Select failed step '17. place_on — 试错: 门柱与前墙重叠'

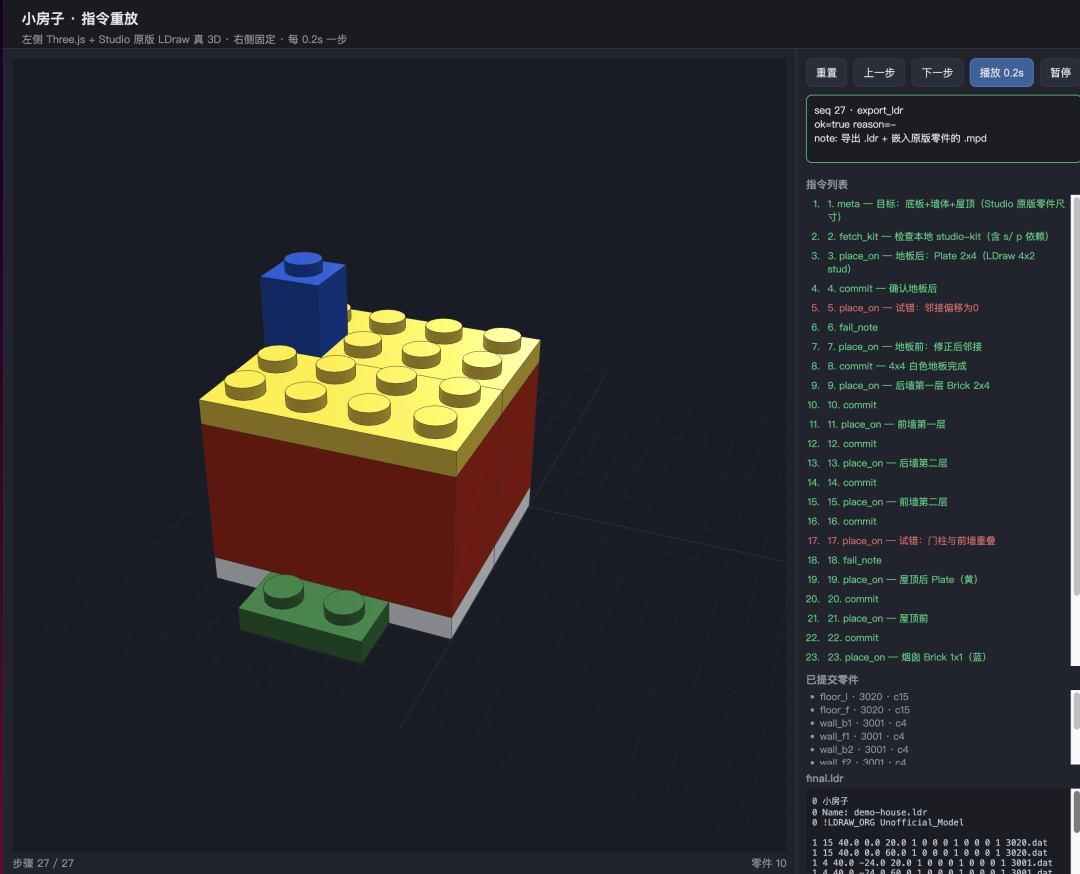911,541
